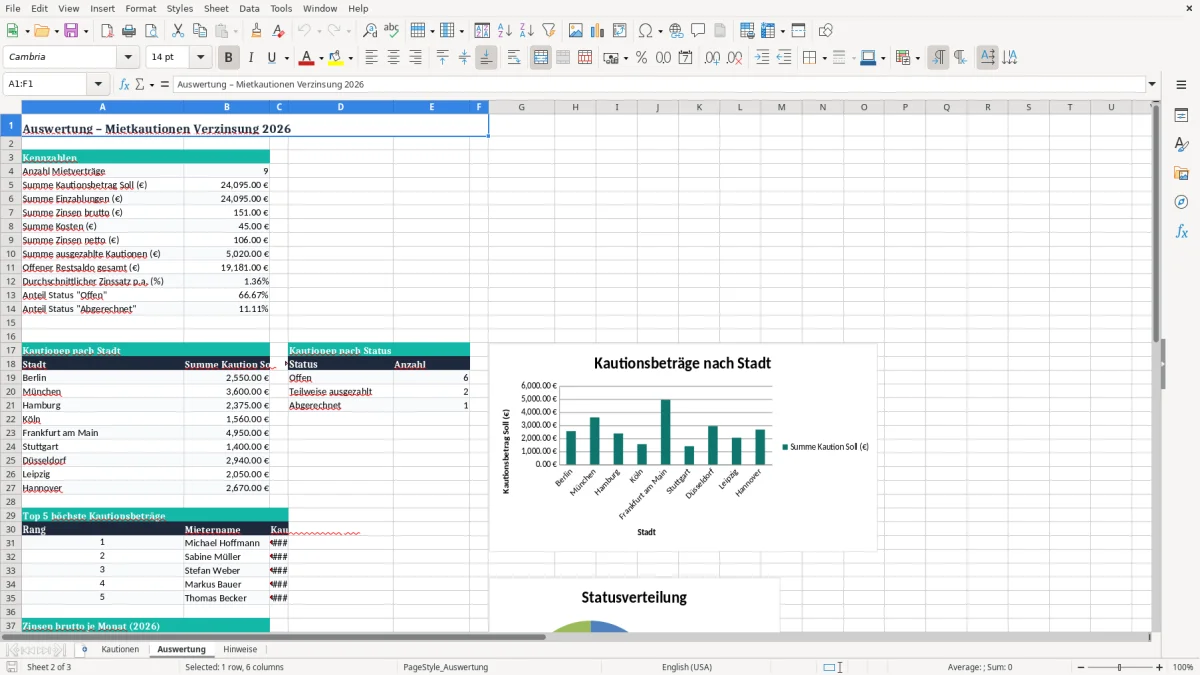1200x675 pixels.
Task: Open Borders dropdown arrow
Action: pyautogui.click(x=823, y=58)
